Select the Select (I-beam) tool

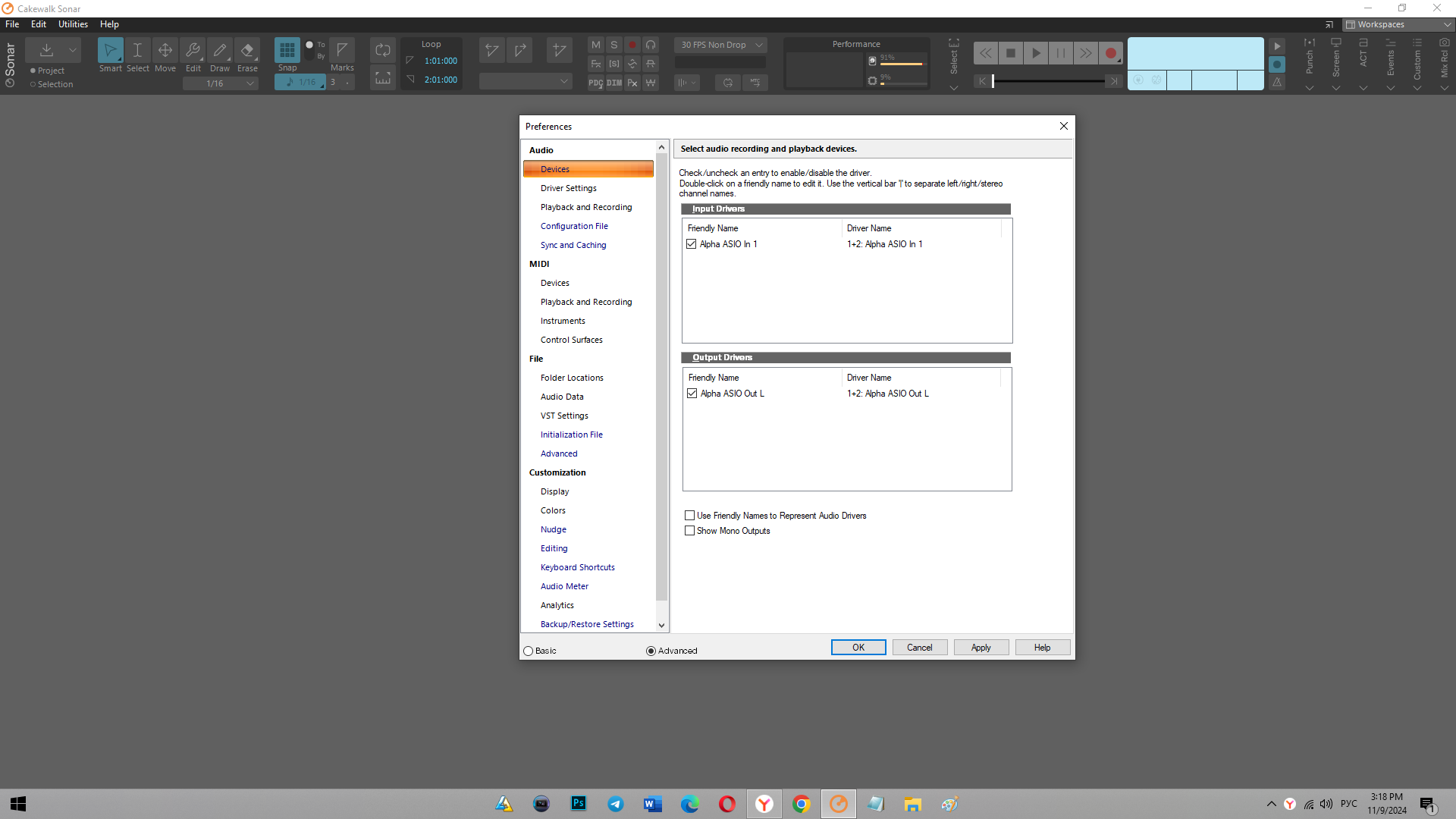137,51
